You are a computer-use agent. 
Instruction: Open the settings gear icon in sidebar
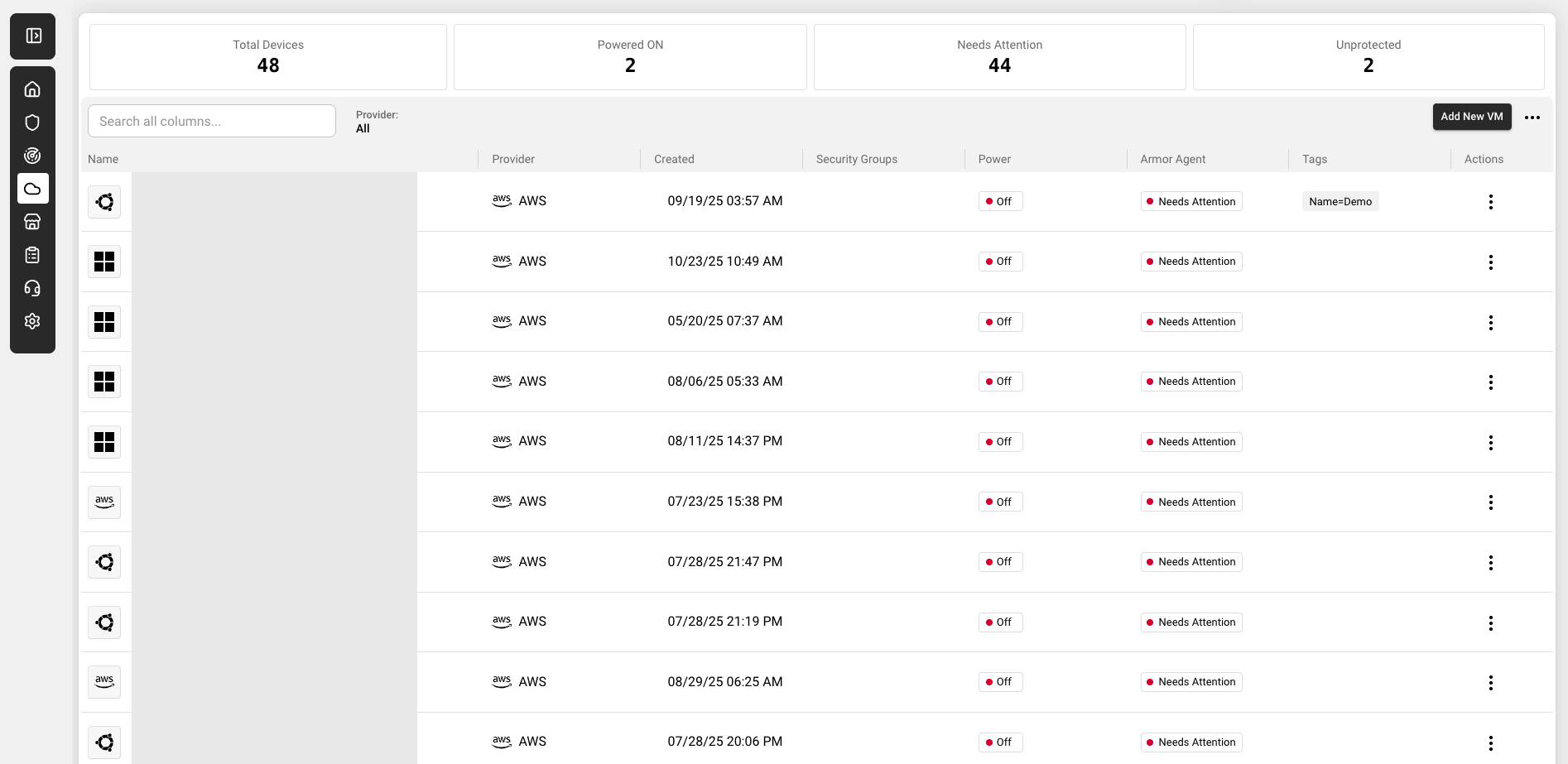click(32, 321)
